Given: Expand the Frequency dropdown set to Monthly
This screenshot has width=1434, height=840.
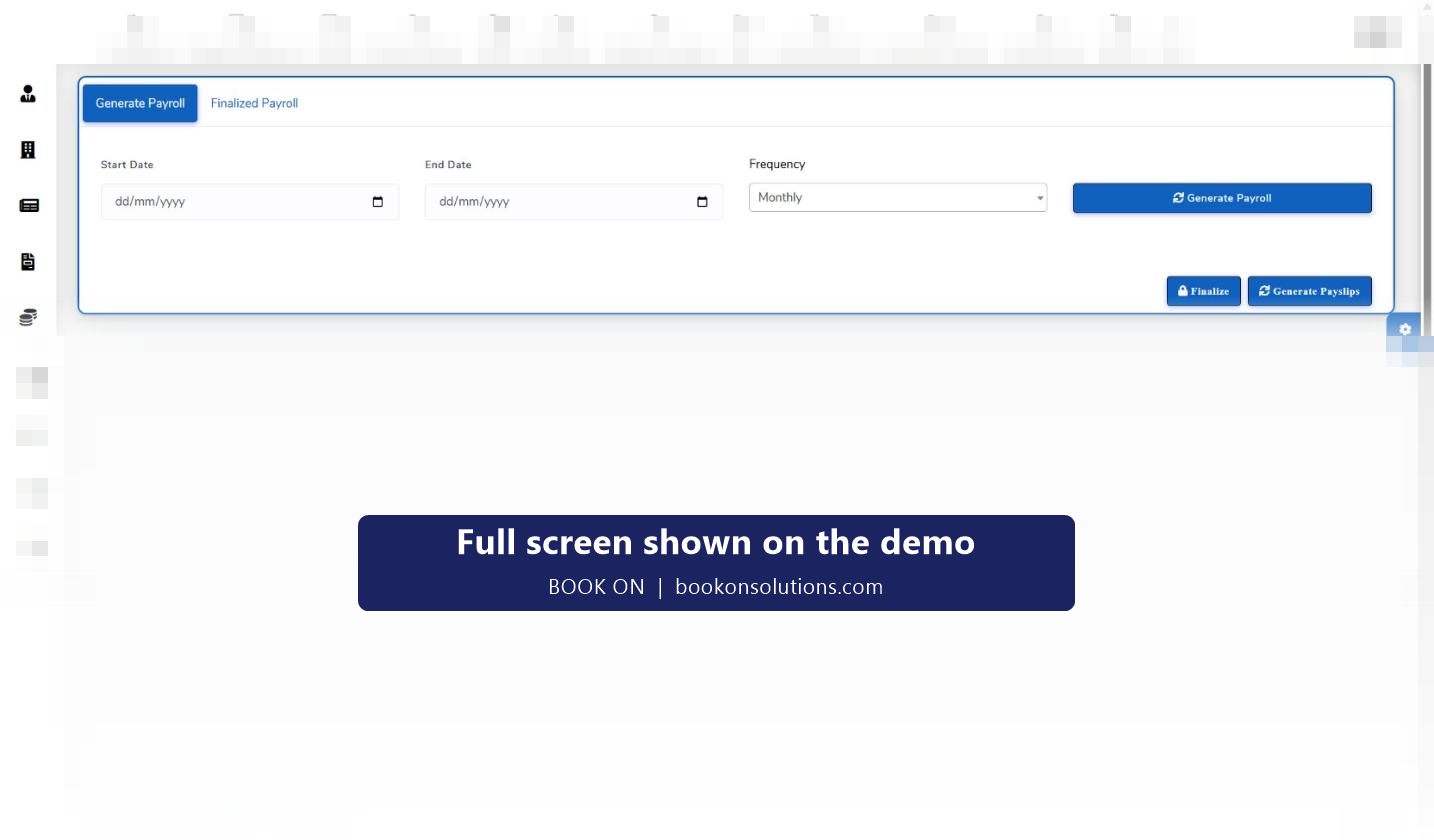Looking at the screenshot, I should [898, 198].
